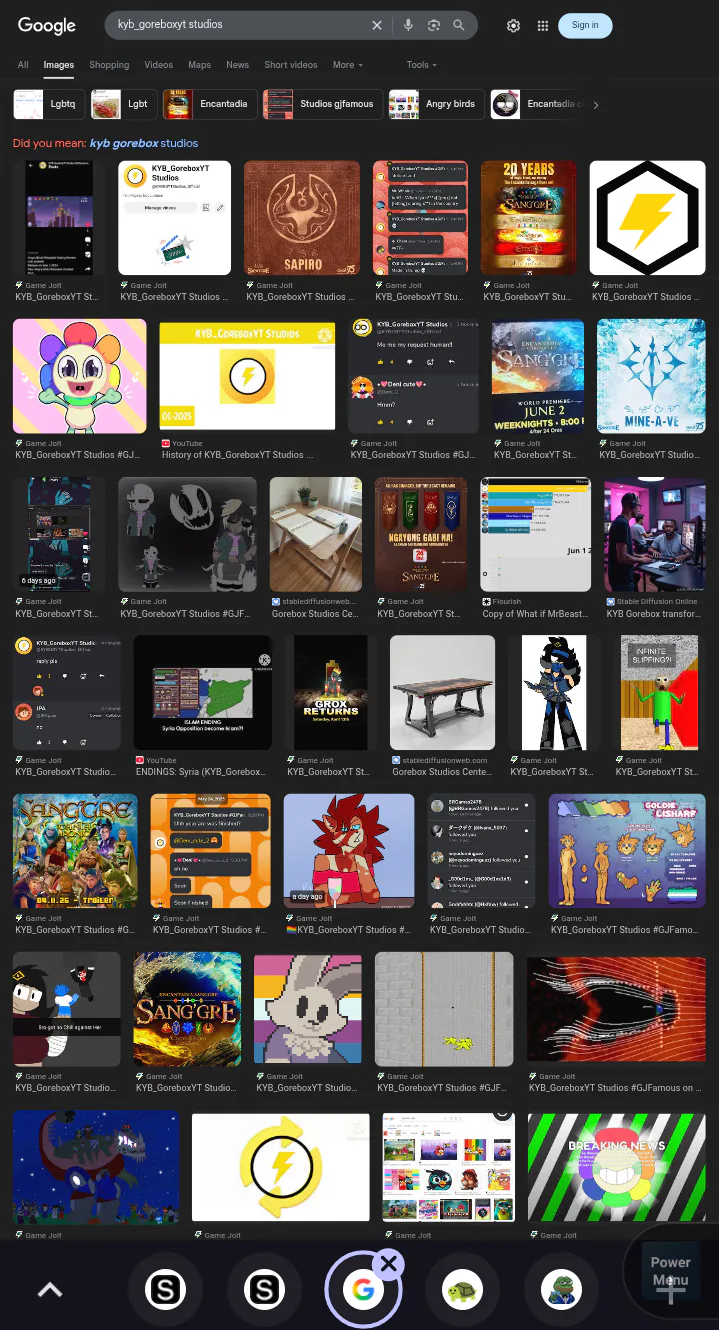719x1330 pixels.
Task: Expand the More dropdown menu
Action: point(348,65)
